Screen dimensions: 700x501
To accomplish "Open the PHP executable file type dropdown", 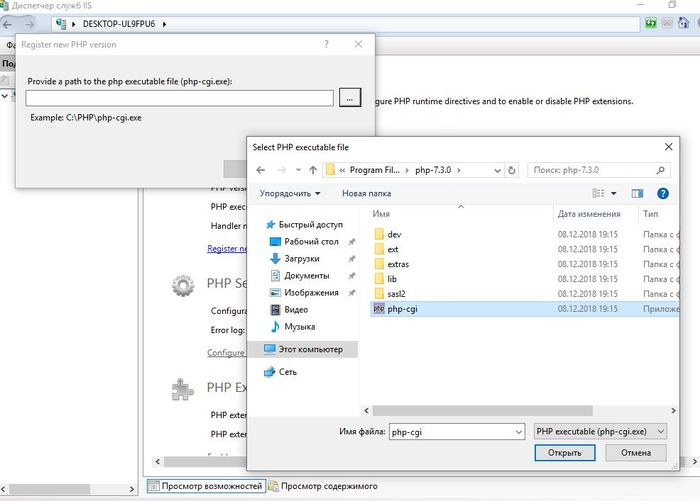I will pos(657,431).
